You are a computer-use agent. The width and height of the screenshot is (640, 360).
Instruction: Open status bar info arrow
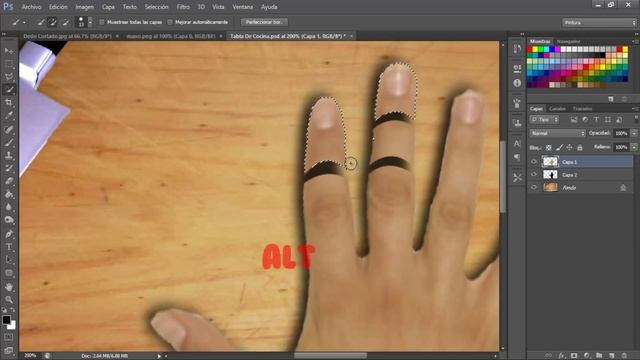click(159, 356)
